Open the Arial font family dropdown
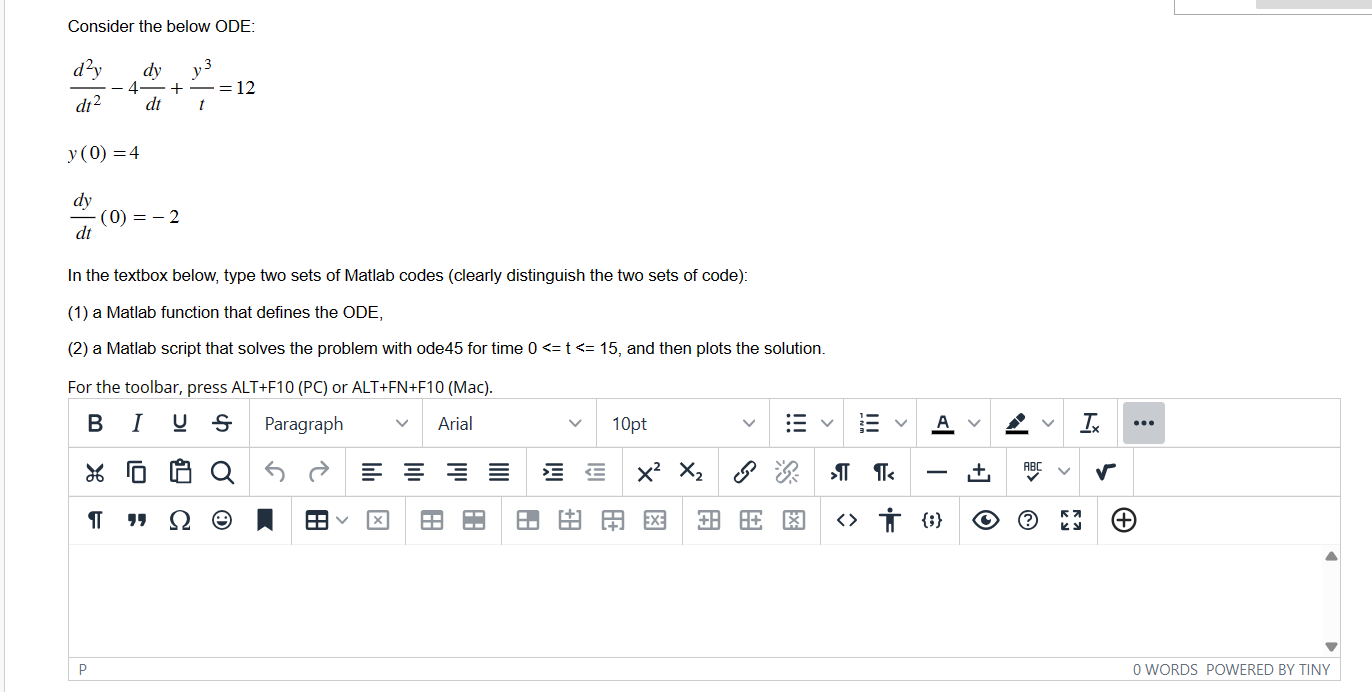This screenshot has height=692, width=1372. (510, 424)
